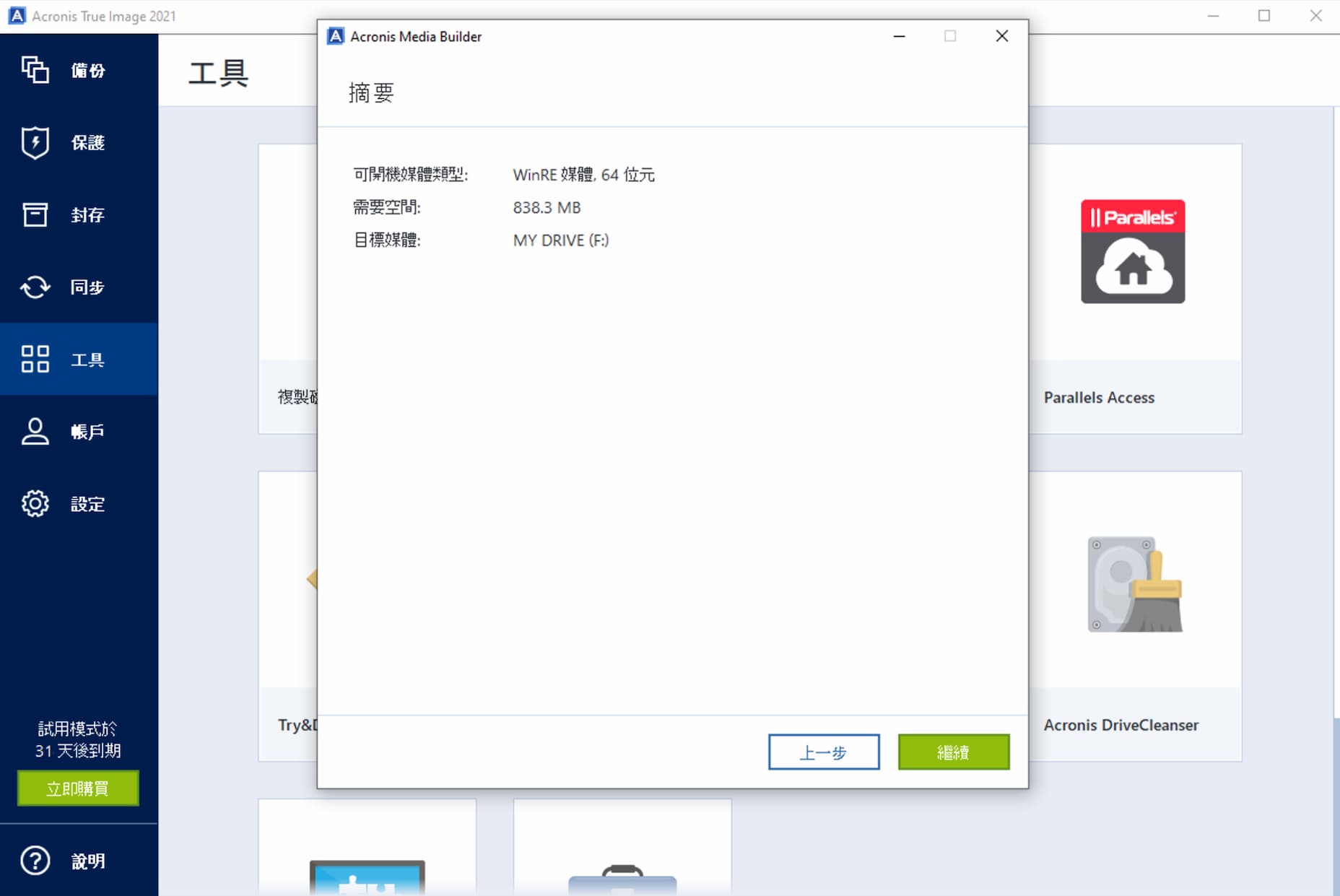Image resolution: width=1340 pixels, height=896 pixels.
Task: Select the 設定 menu label
Action: (x=88, y=503)
